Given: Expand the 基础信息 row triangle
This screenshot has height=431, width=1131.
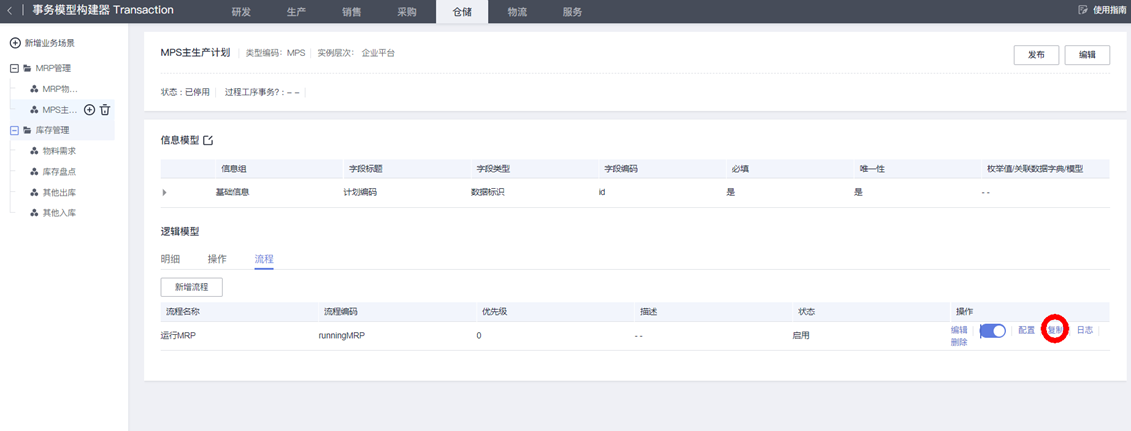Looking at the screenshot, I should [x=164, y=192].
